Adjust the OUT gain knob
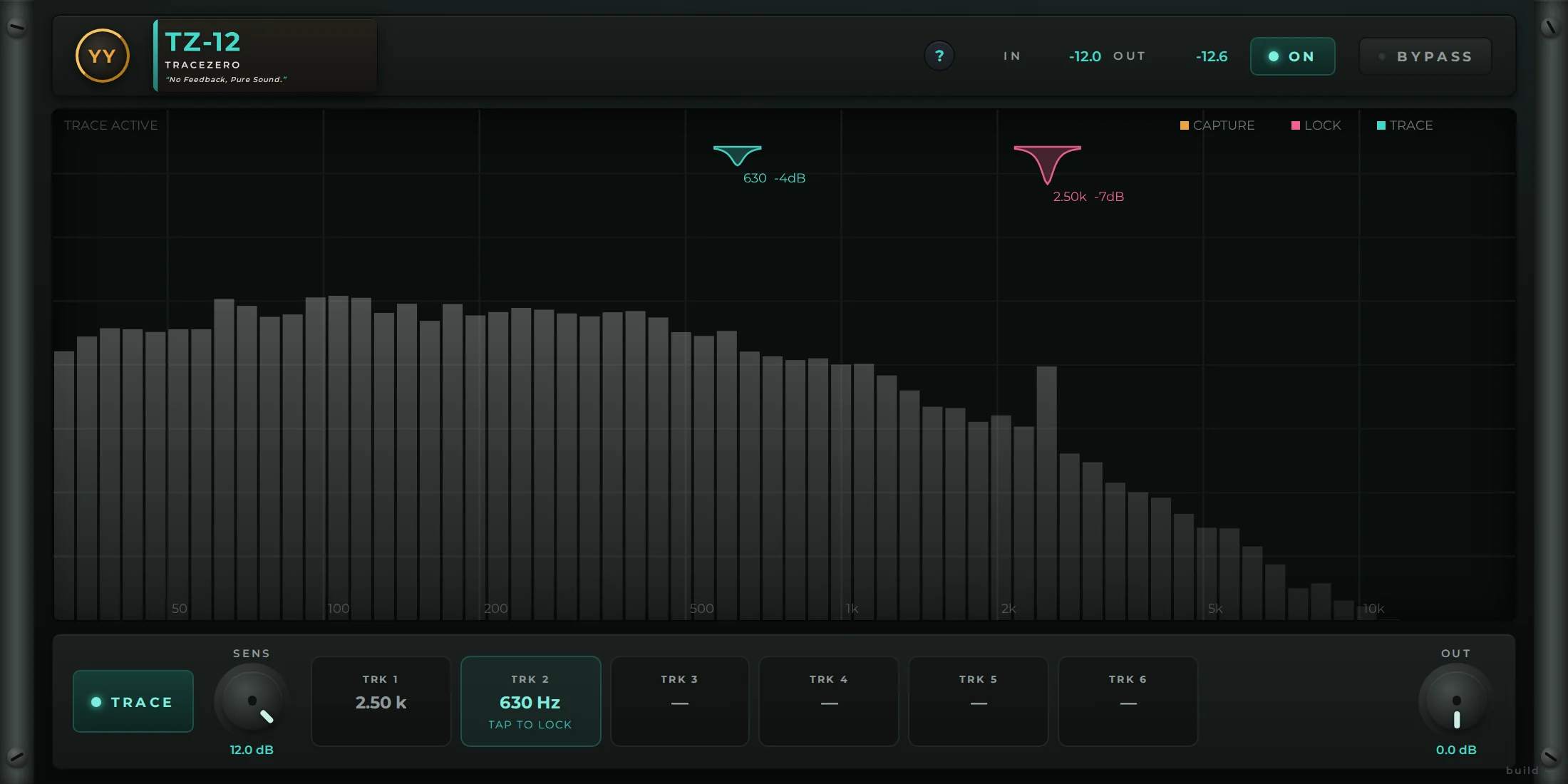Screen dimensions: 1568x784 [x=1456, y=700]
